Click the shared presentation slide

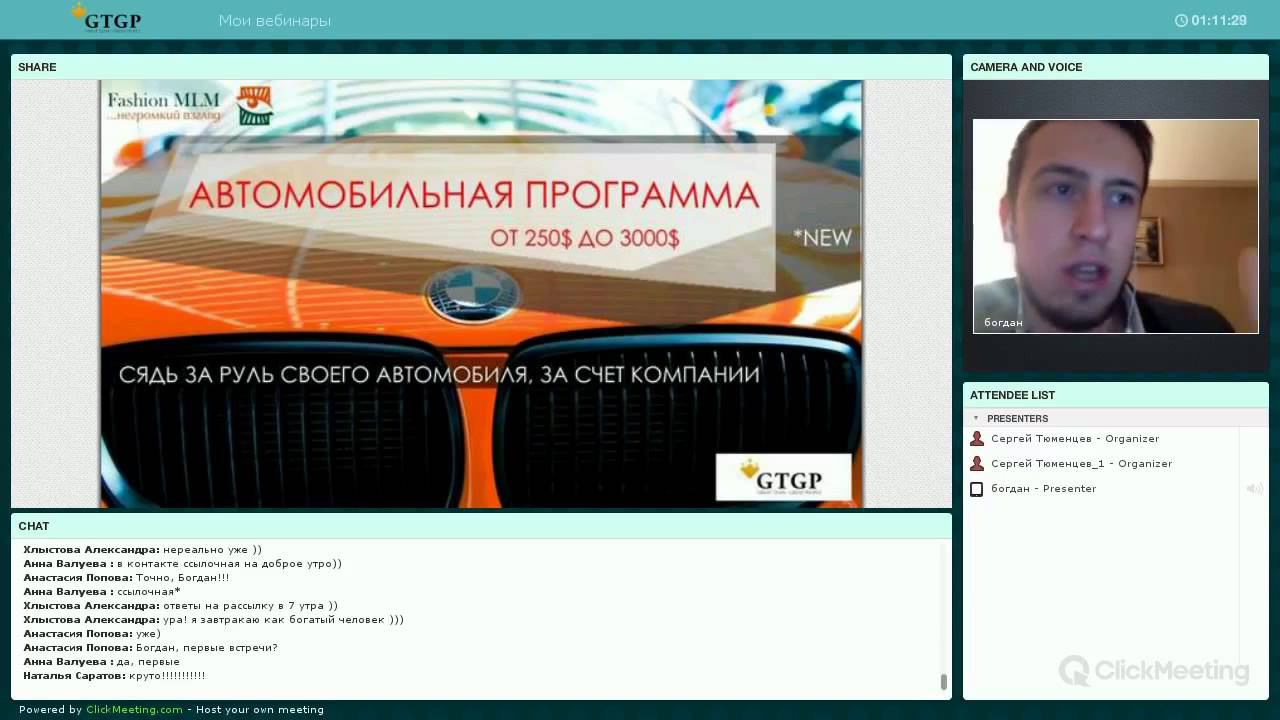pos(481,294)
